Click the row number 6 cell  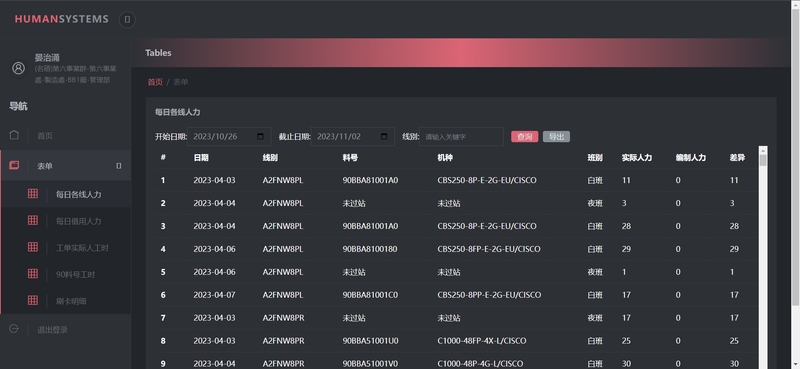click(x=163, y=295)
